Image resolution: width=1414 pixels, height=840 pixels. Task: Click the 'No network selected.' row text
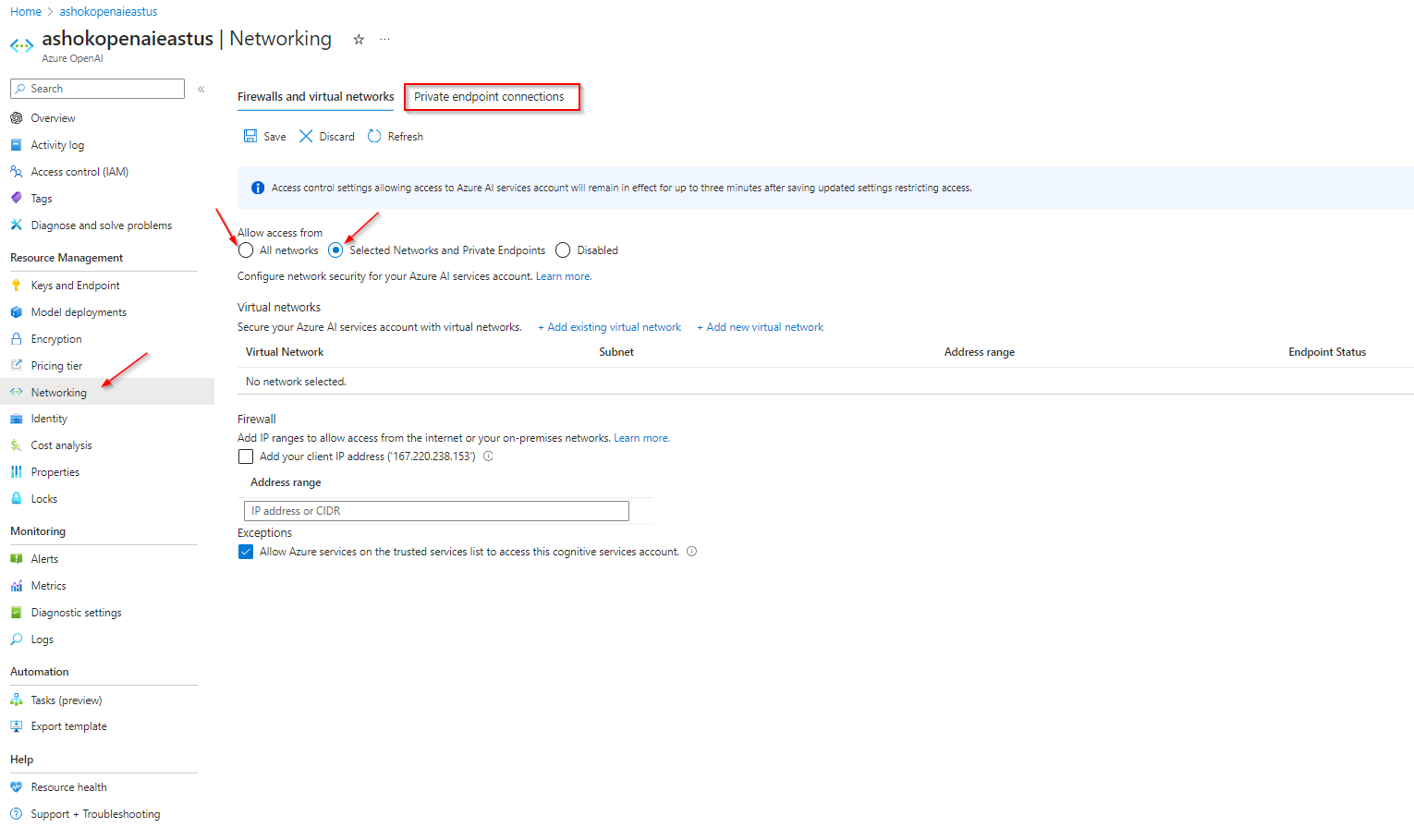(296, 382)
